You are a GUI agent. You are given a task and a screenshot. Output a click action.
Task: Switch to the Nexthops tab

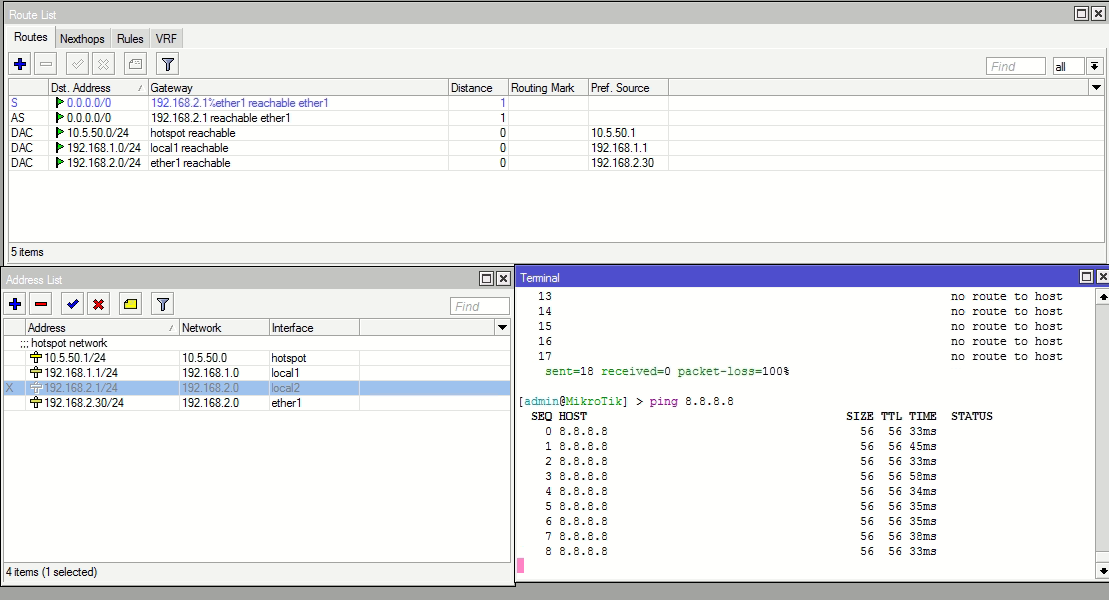coord(82,38)
